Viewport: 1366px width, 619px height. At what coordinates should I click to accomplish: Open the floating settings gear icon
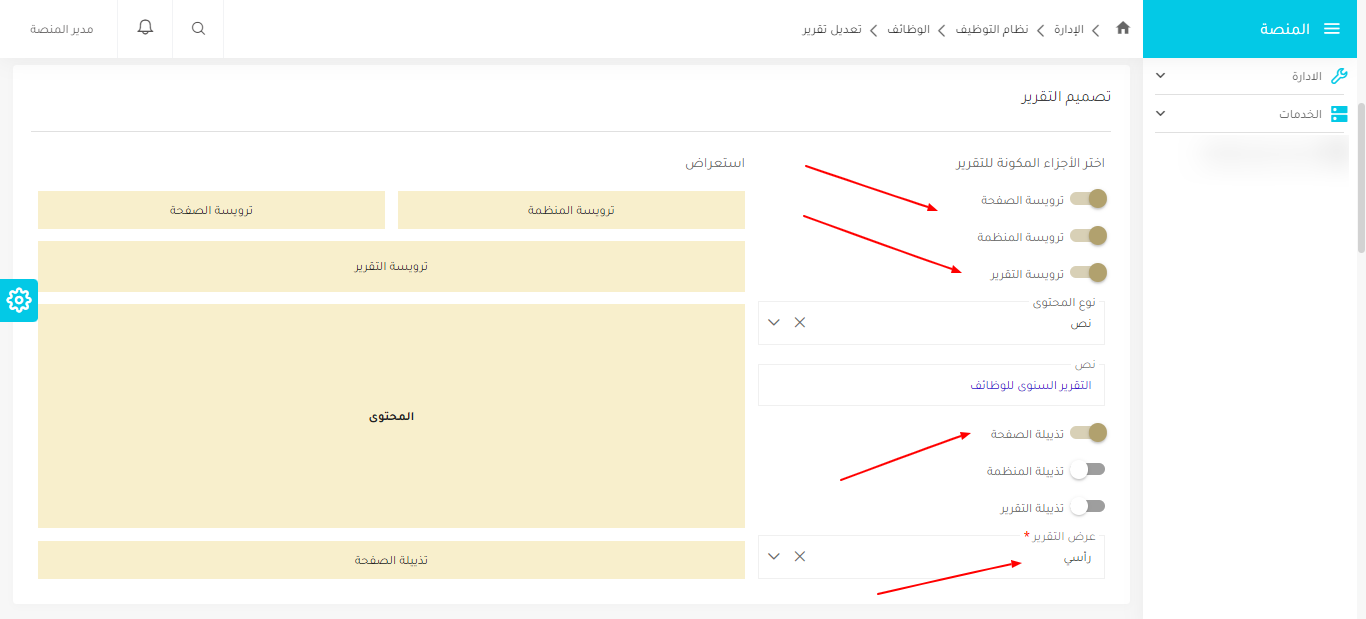point(19,300)
